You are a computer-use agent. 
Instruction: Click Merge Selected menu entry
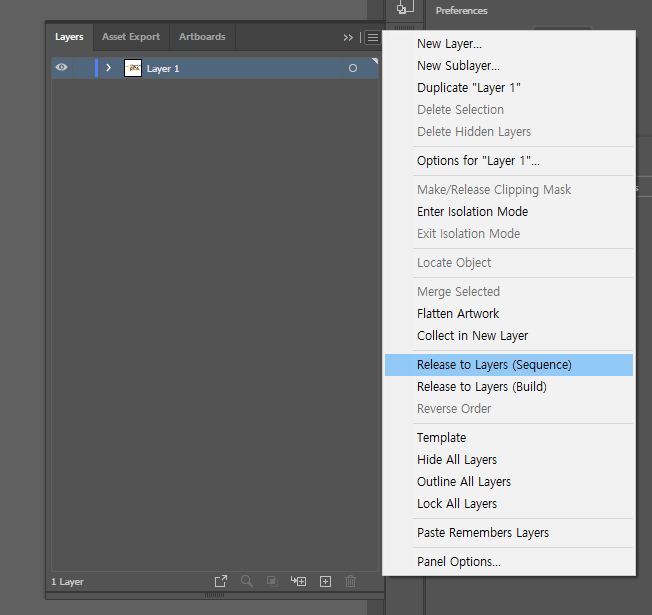pyautogui.click(x=509, y=292)
